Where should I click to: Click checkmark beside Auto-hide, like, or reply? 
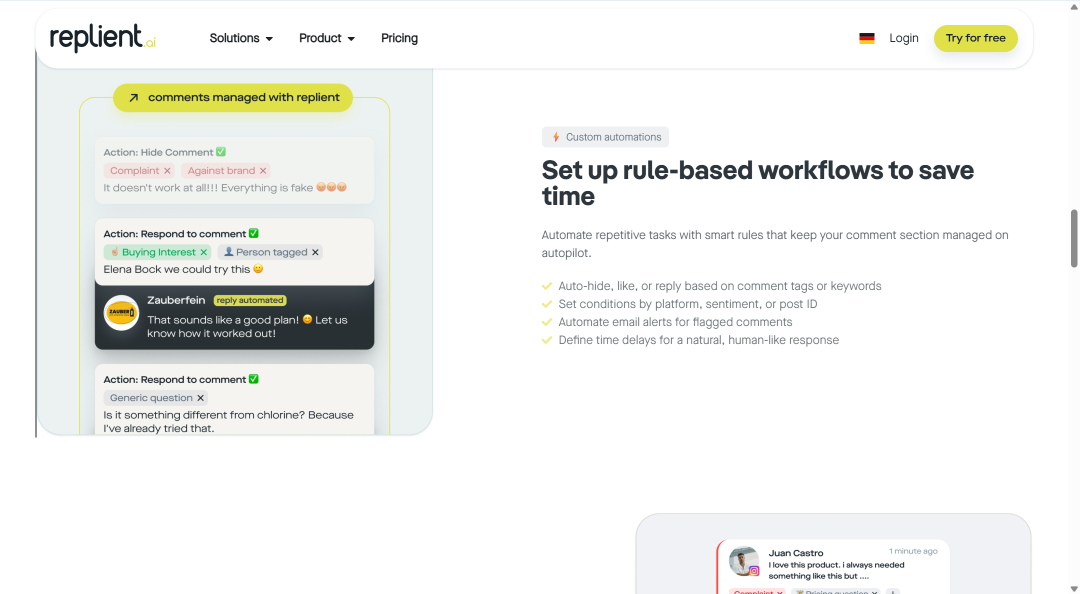click(x=547, y=286)
